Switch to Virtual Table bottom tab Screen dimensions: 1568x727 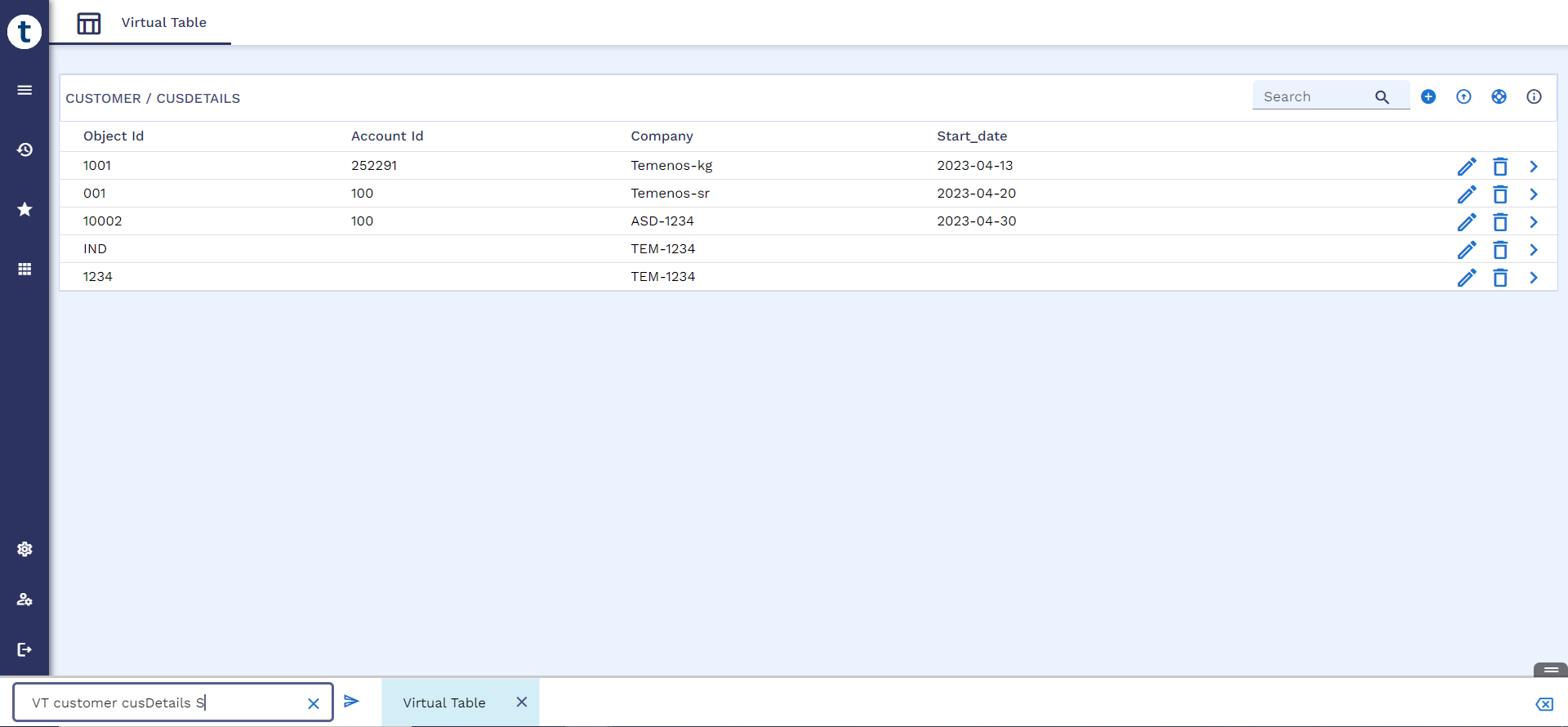[443, 702]
